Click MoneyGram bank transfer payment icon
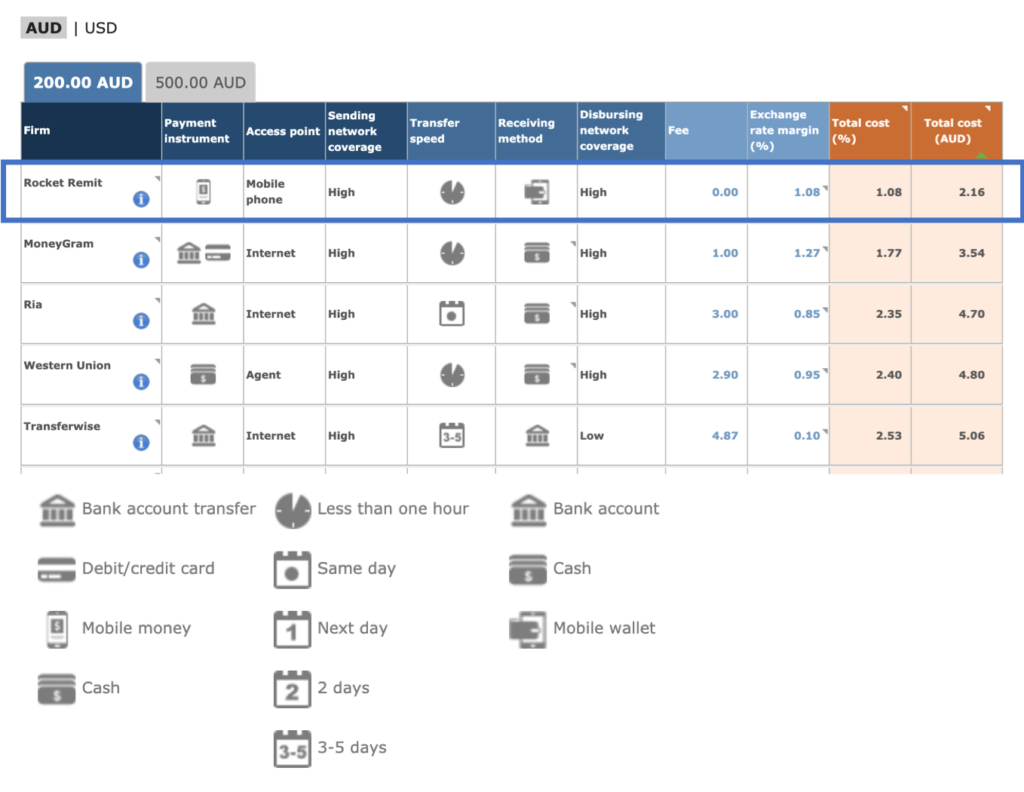Image resolution: width=1024 pixels, height=792 pixels. click(x=189, y=253)
